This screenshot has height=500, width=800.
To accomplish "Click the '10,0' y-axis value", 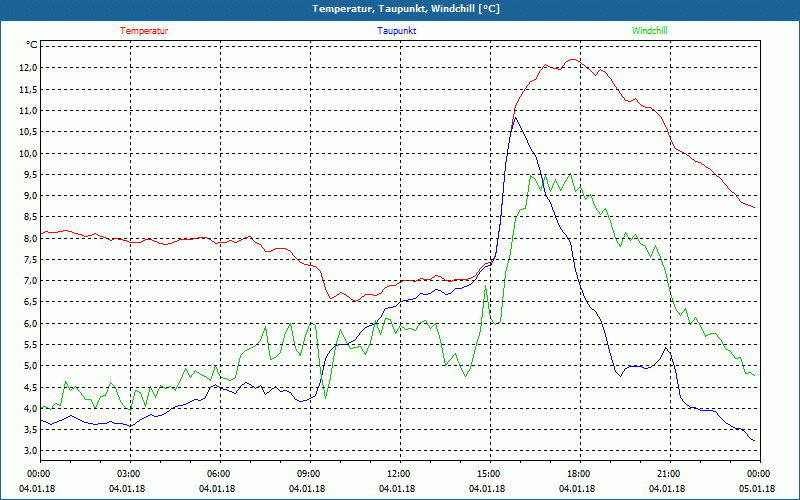I will click(x=28, y=153).
